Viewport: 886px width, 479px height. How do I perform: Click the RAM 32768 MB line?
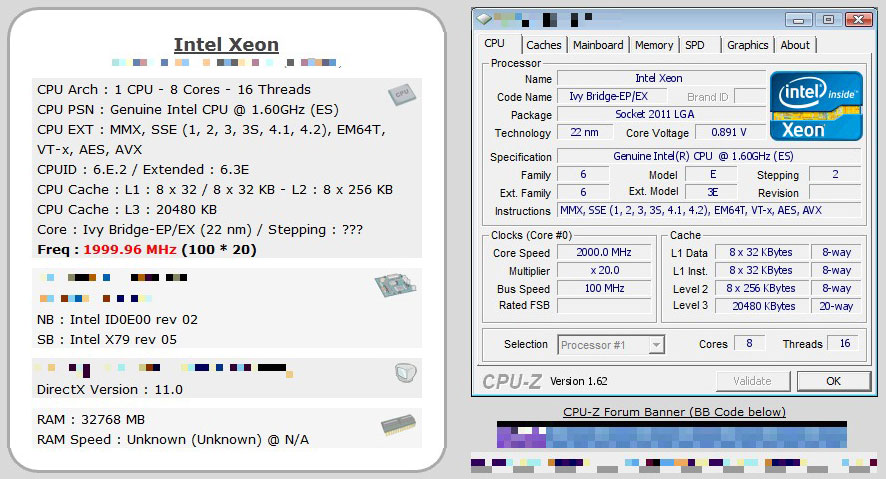(x=91, y=420)
